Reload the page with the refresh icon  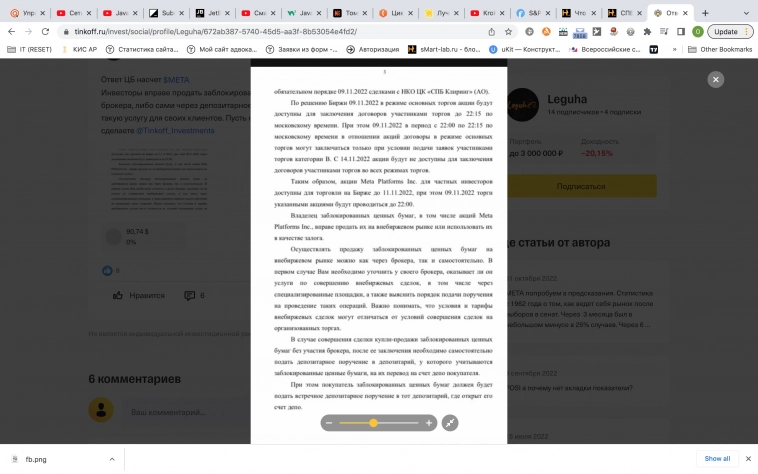47,31
